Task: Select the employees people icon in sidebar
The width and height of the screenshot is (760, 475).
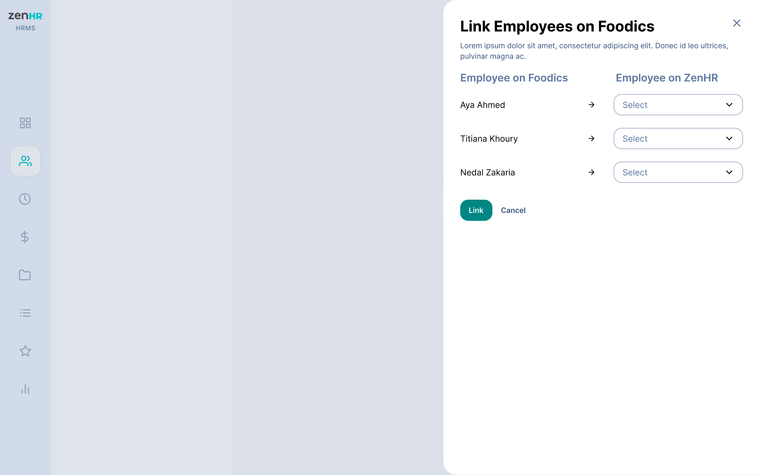Action: [25, 161]
